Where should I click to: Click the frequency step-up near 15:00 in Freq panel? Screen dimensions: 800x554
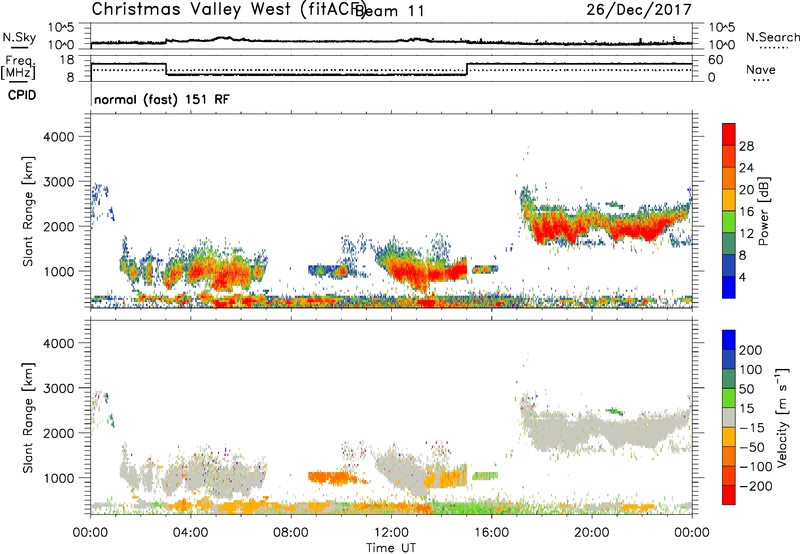click(467, 69)
